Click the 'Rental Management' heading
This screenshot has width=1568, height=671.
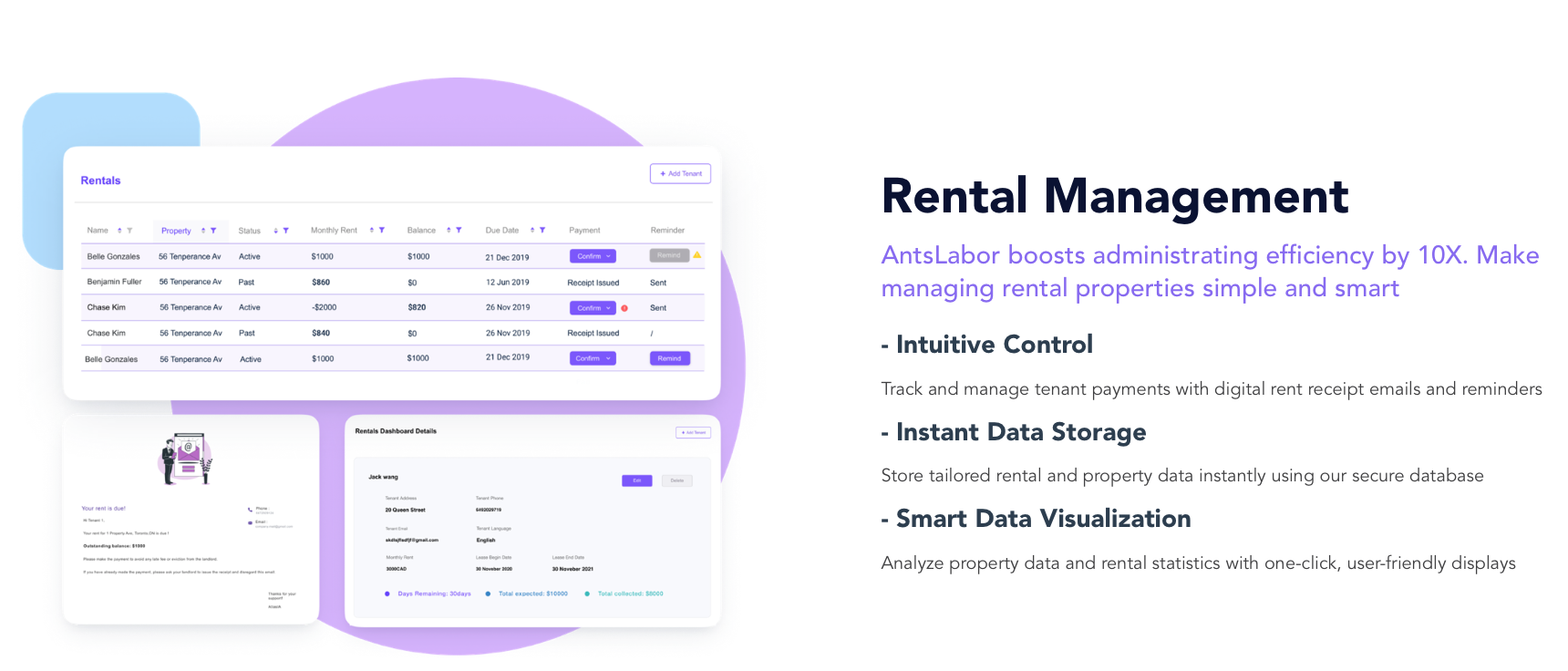click(1115, 196)
